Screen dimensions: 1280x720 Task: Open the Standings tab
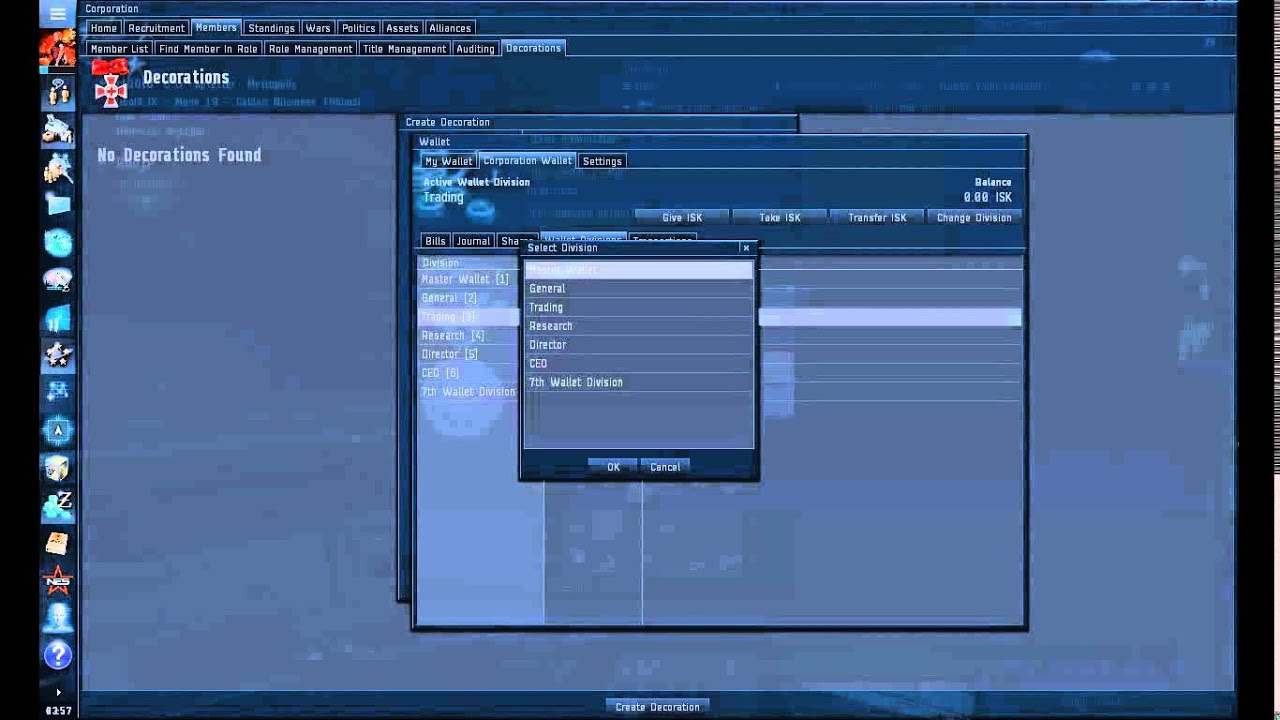tap(271, 28)
